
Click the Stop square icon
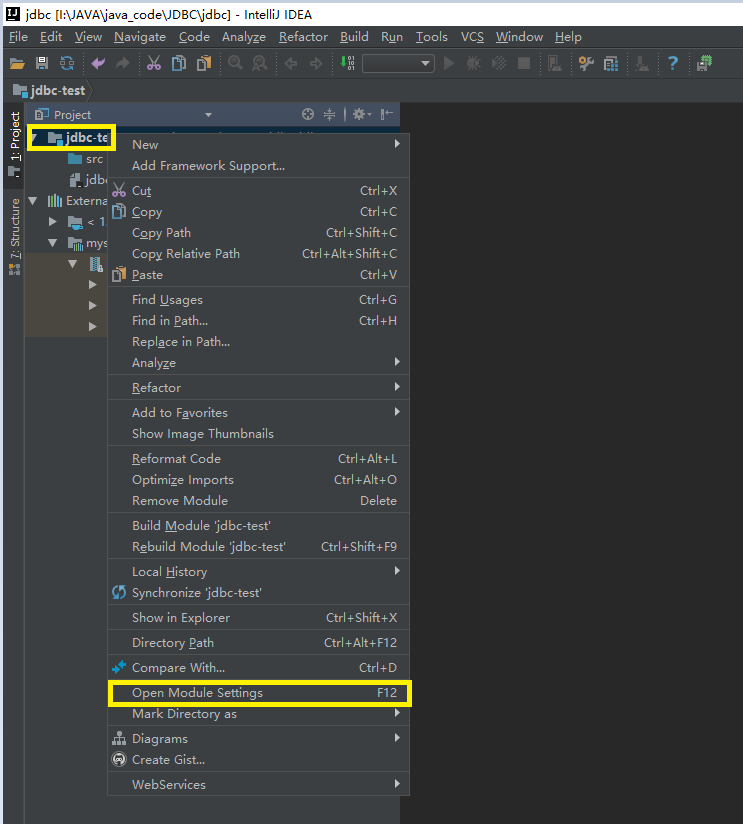coord(524,64)
